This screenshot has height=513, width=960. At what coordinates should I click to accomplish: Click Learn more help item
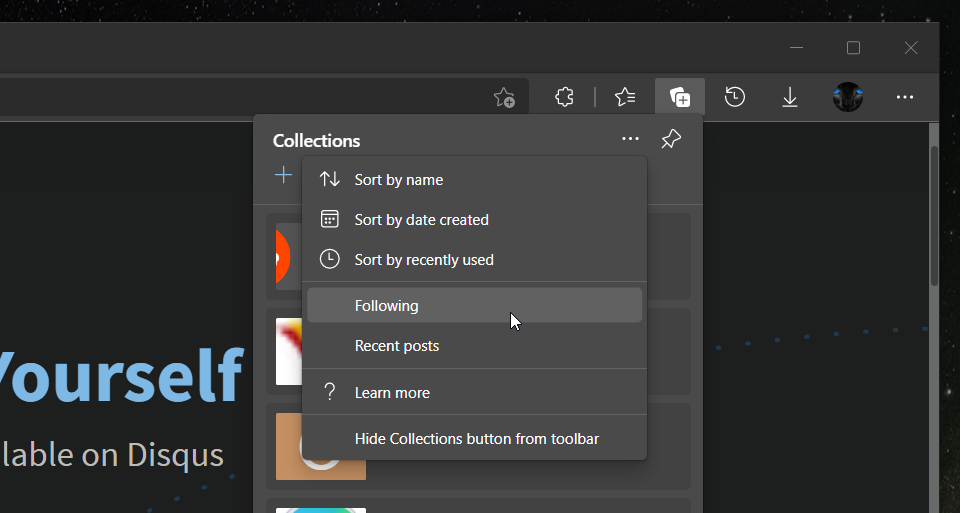[x=392, y=393]
